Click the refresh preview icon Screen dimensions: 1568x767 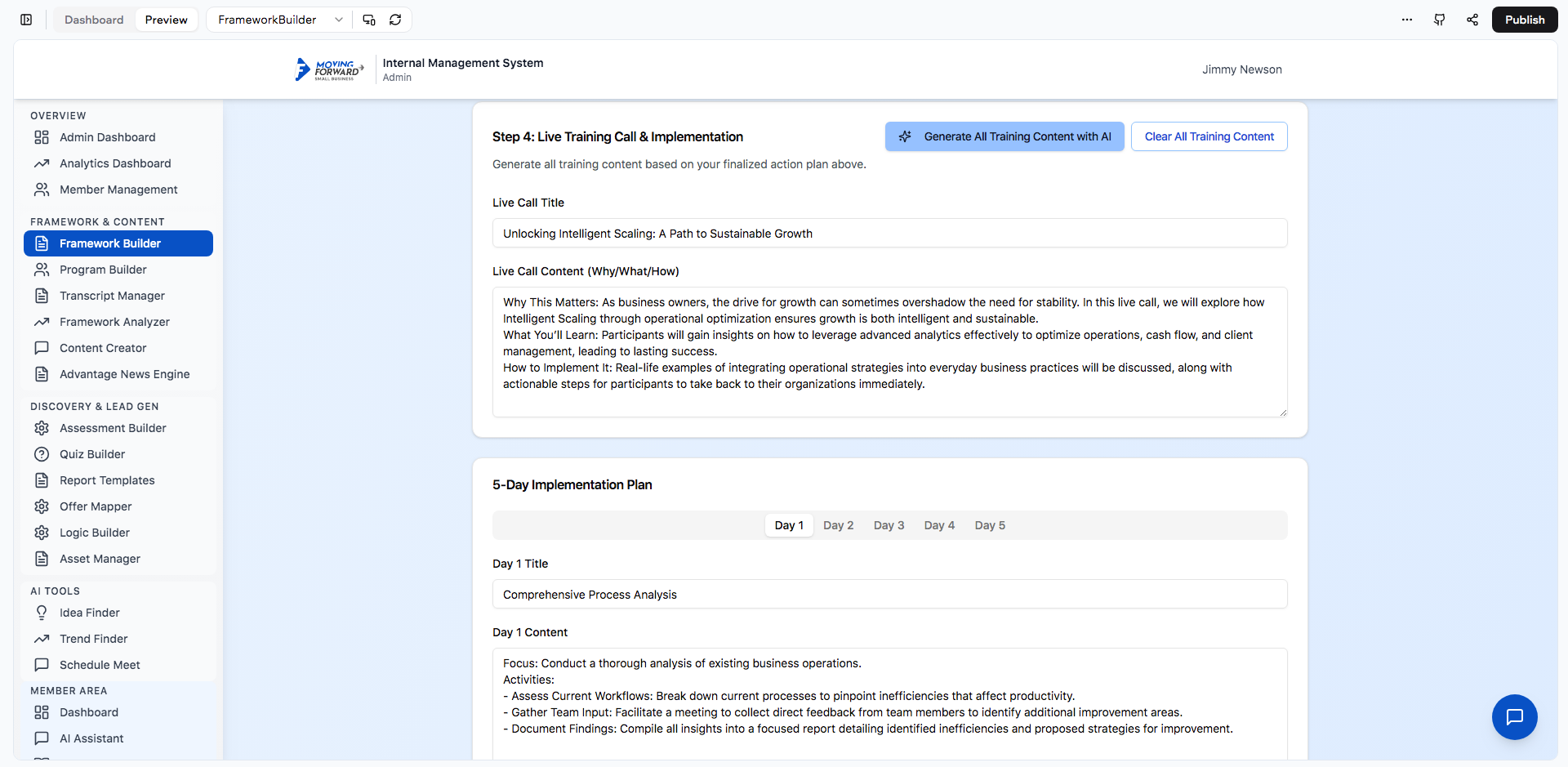pyautogui.click(x=395, y=20)
